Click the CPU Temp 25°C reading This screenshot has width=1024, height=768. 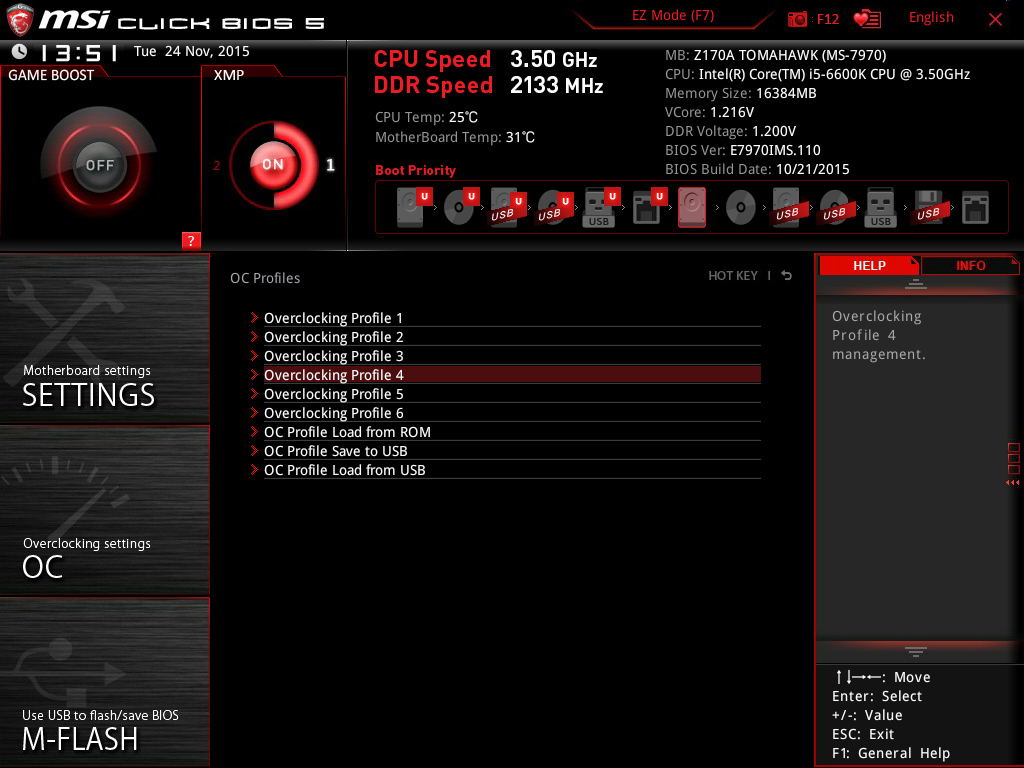(426, 117)
